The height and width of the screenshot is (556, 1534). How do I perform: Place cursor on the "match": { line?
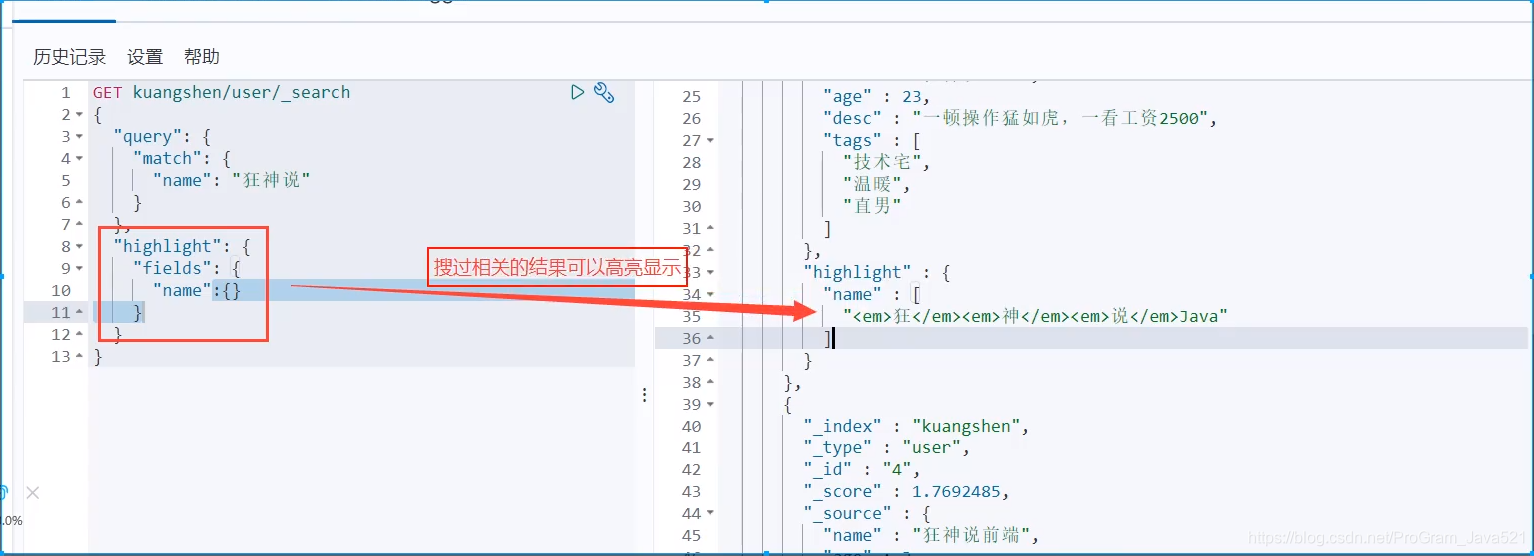coord(182,158)
